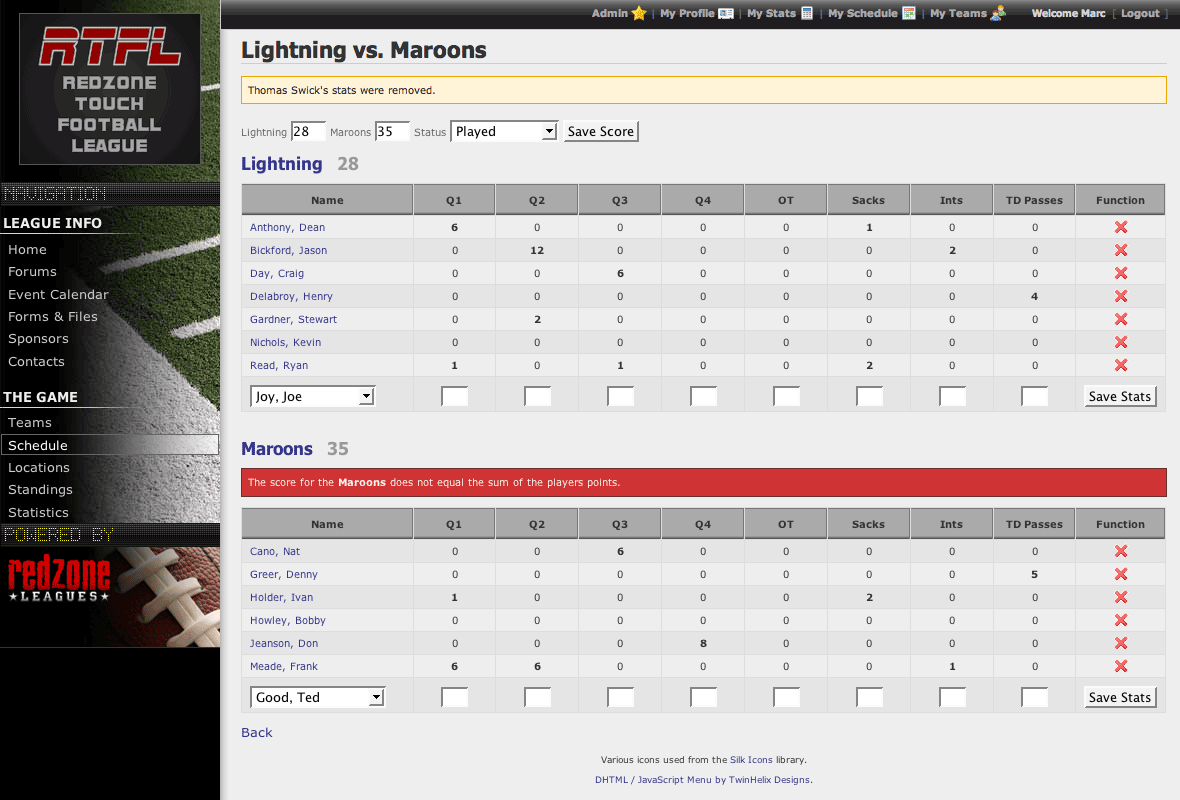
Task: Delete Henry Delabroy's stats entry
Action: click(x=1120, y=297)
